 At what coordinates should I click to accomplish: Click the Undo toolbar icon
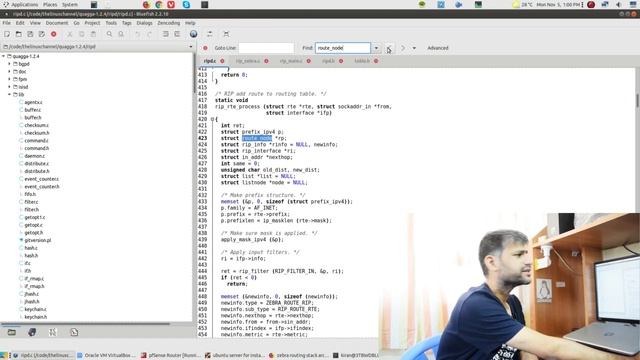coord(138,34)
